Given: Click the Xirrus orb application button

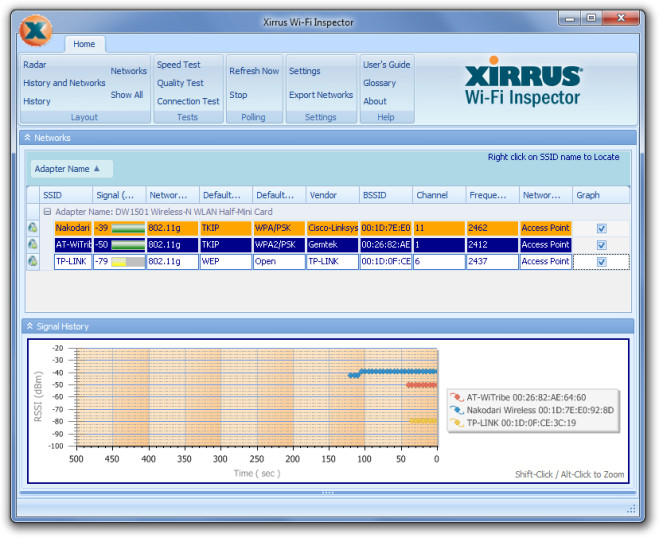Looking at the screenshot, I should [35, 30].
